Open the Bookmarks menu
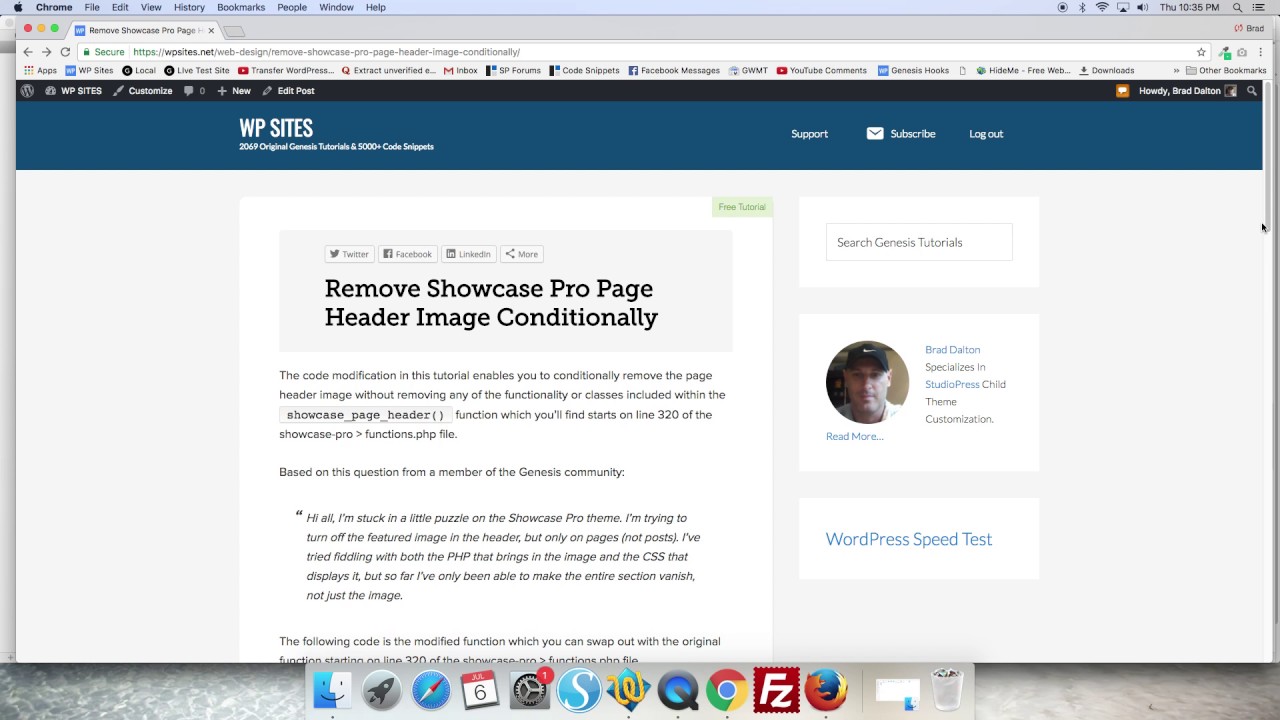 coord(241,7)
